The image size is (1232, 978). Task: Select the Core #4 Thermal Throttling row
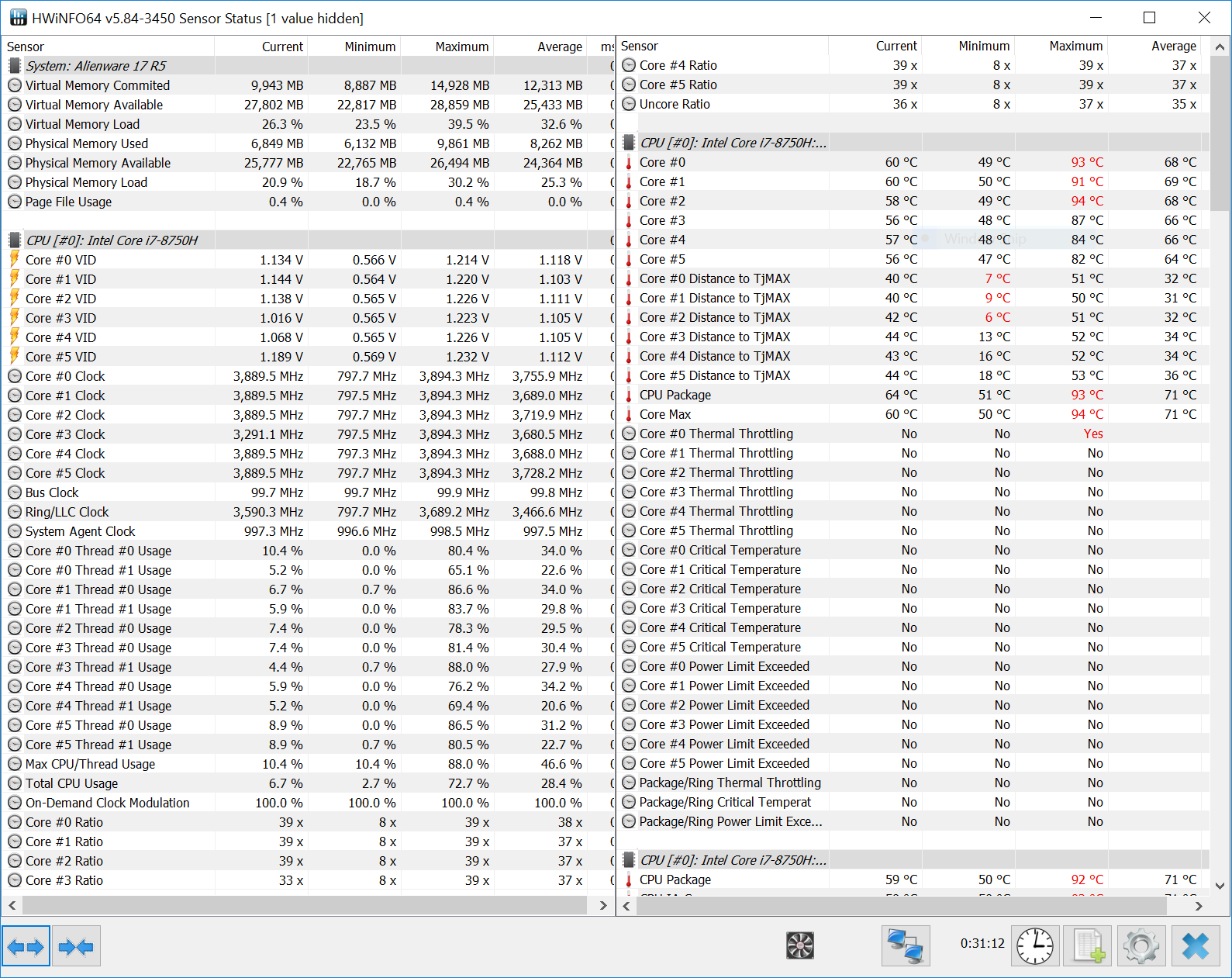coord(914,511)
